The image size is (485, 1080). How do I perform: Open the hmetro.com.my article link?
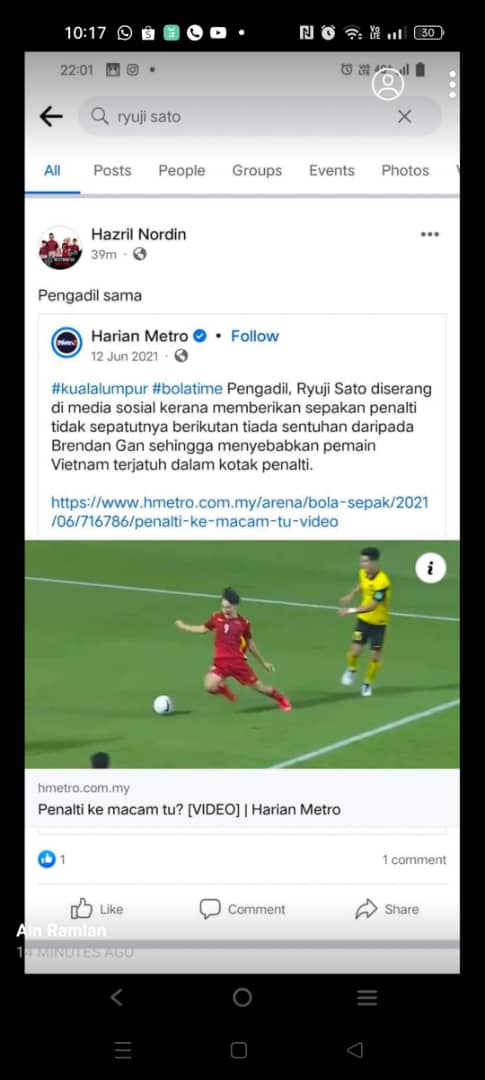pyautogui.click(x=240, y=512)
